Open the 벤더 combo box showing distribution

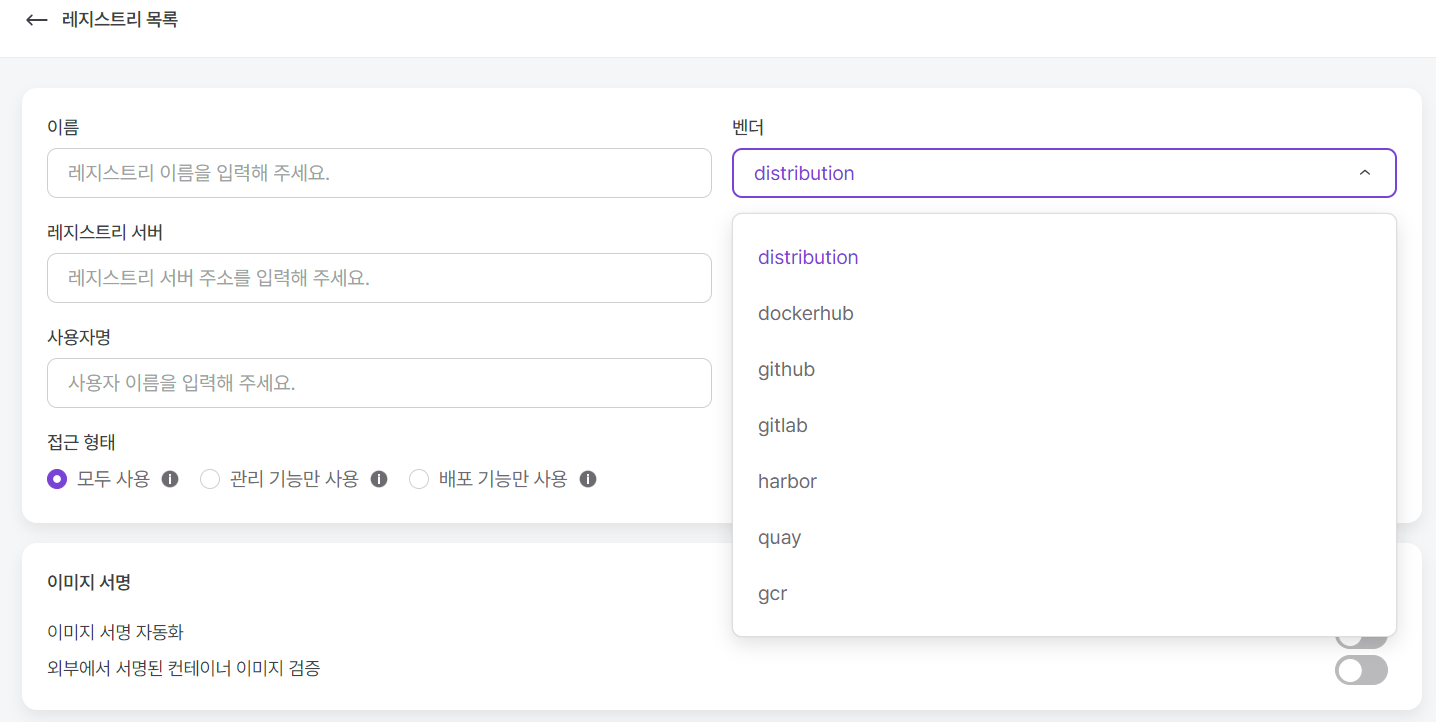[x=1064, y=173]
